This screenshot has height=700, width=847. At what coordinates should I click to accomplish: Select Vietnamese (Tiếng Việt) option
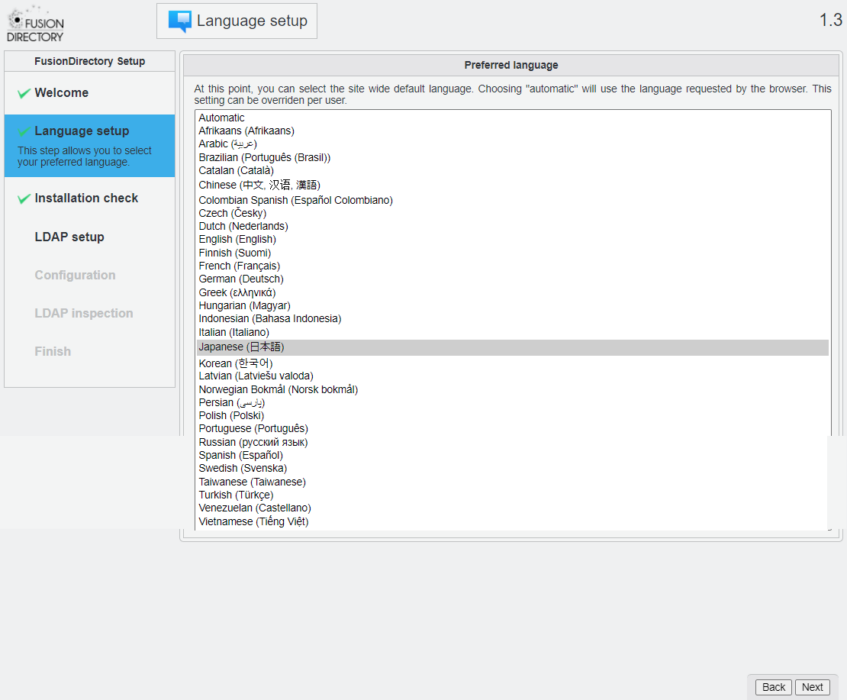tap(253, 521)
